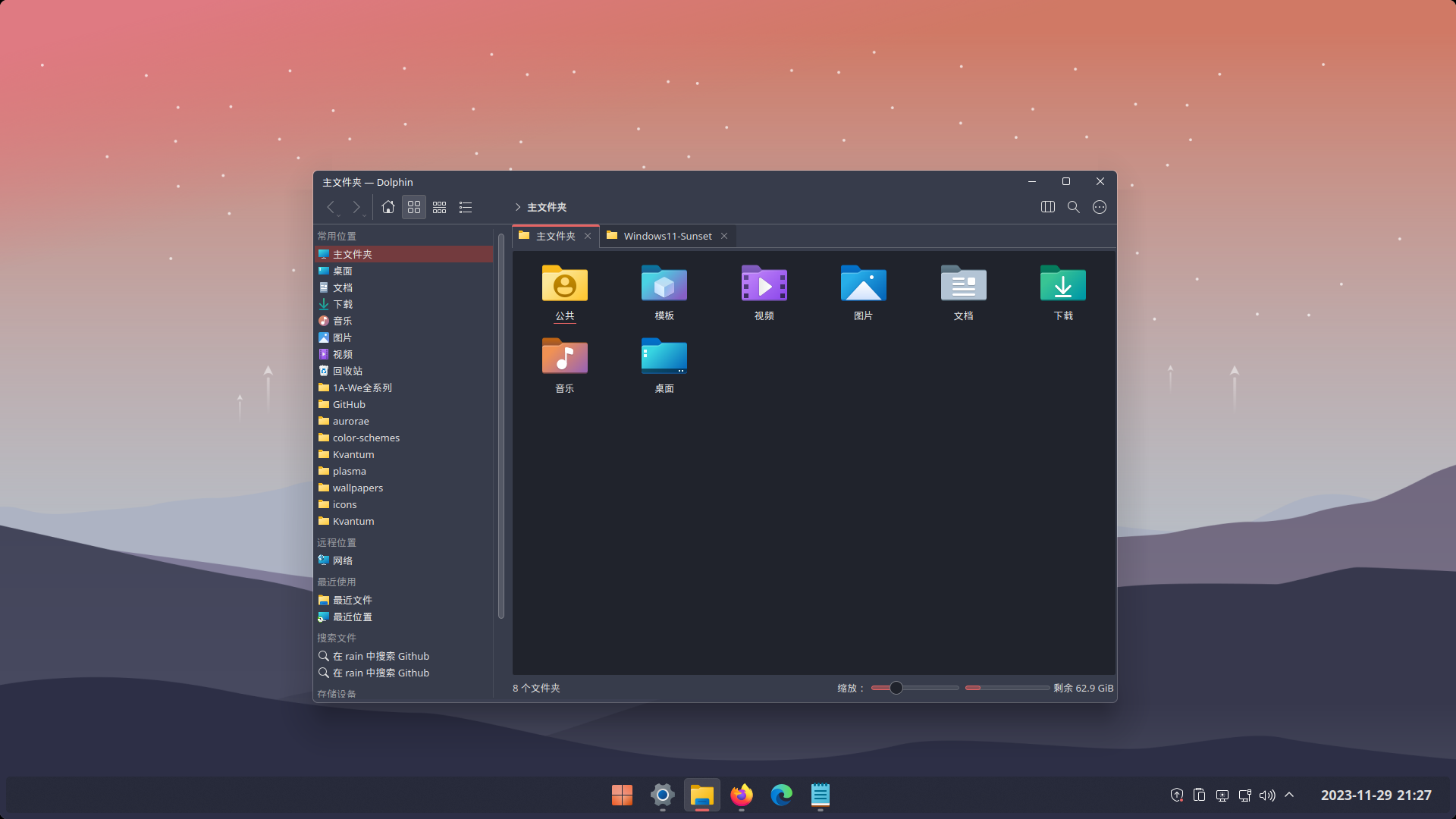Select 主文件夹 in the sidebar places
The height and width of the screenshot is (819, 1456).
click(x=404, y=254)
